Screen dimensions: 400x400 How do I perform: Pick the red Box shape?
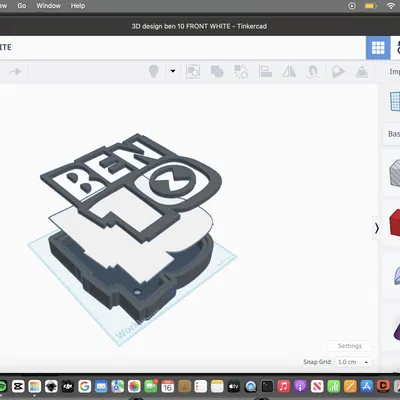(395, 223)
